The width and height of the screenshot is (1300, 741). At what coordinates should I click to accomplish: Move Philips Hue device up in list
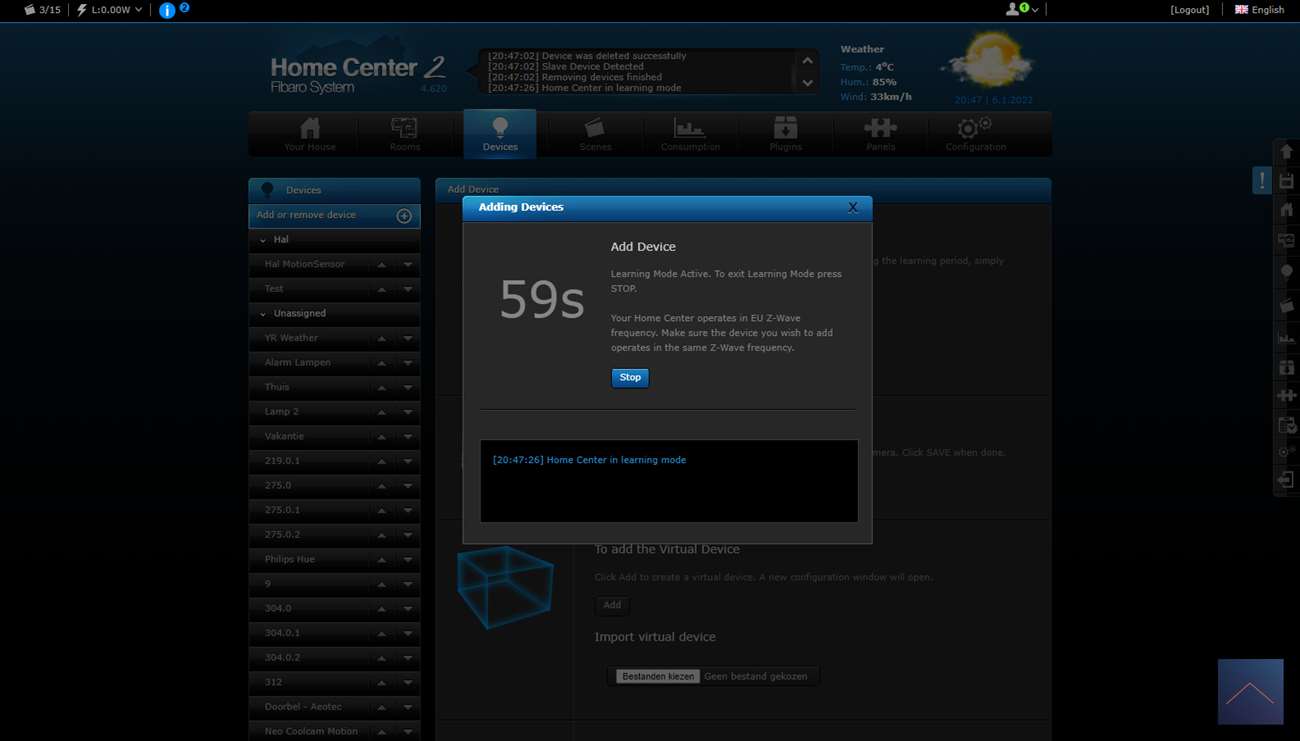click(x=381, y=560)
